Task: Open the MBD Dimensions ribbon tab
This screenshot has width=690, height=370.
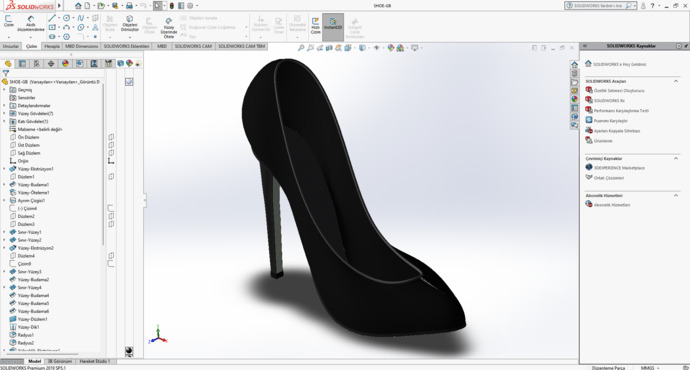Action: point(81,46)
